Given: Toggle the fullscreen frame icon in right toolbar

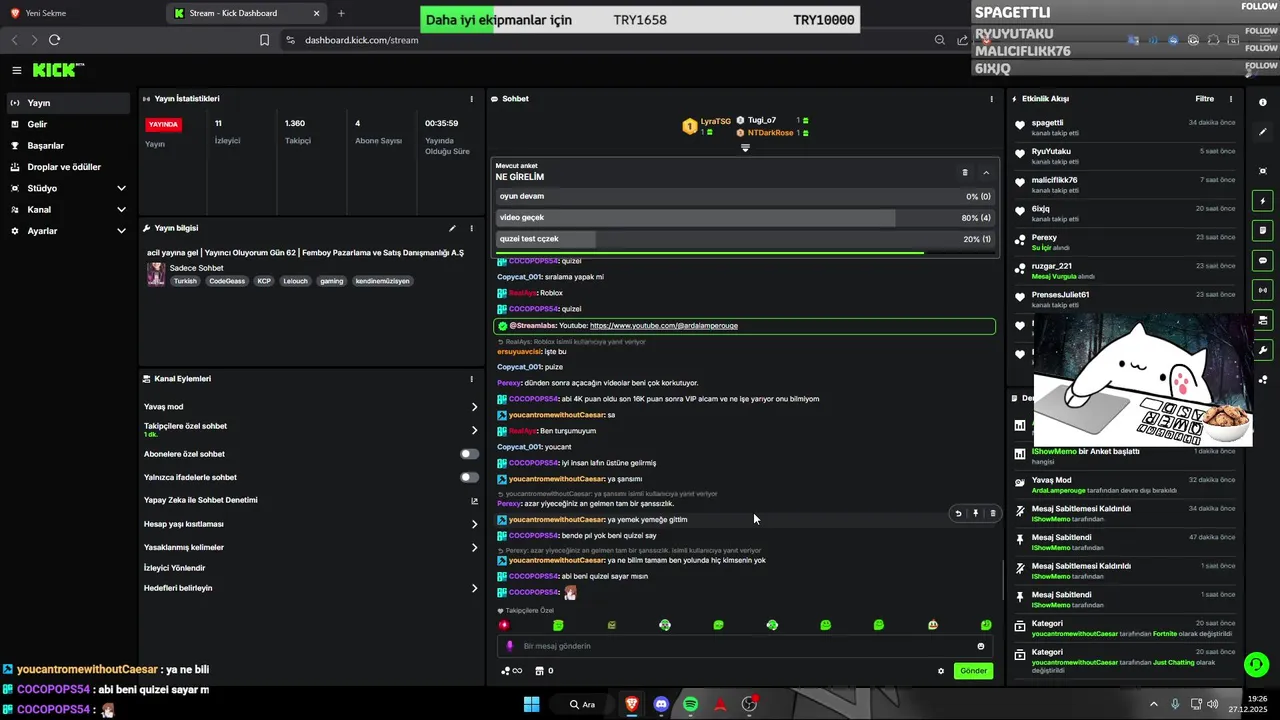Looking at the screenshot, I should [x=1263, y=171].
